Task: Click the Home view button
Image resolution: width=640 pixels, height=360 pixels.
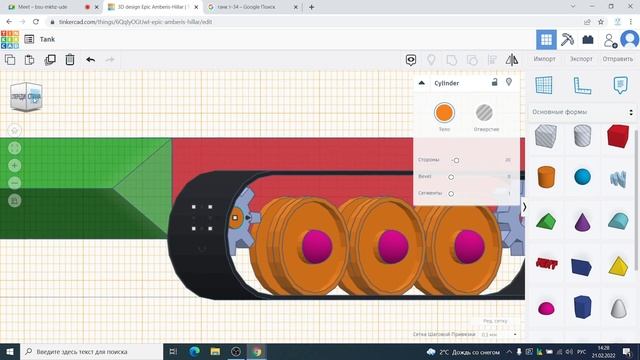Action: coord(14,131)
